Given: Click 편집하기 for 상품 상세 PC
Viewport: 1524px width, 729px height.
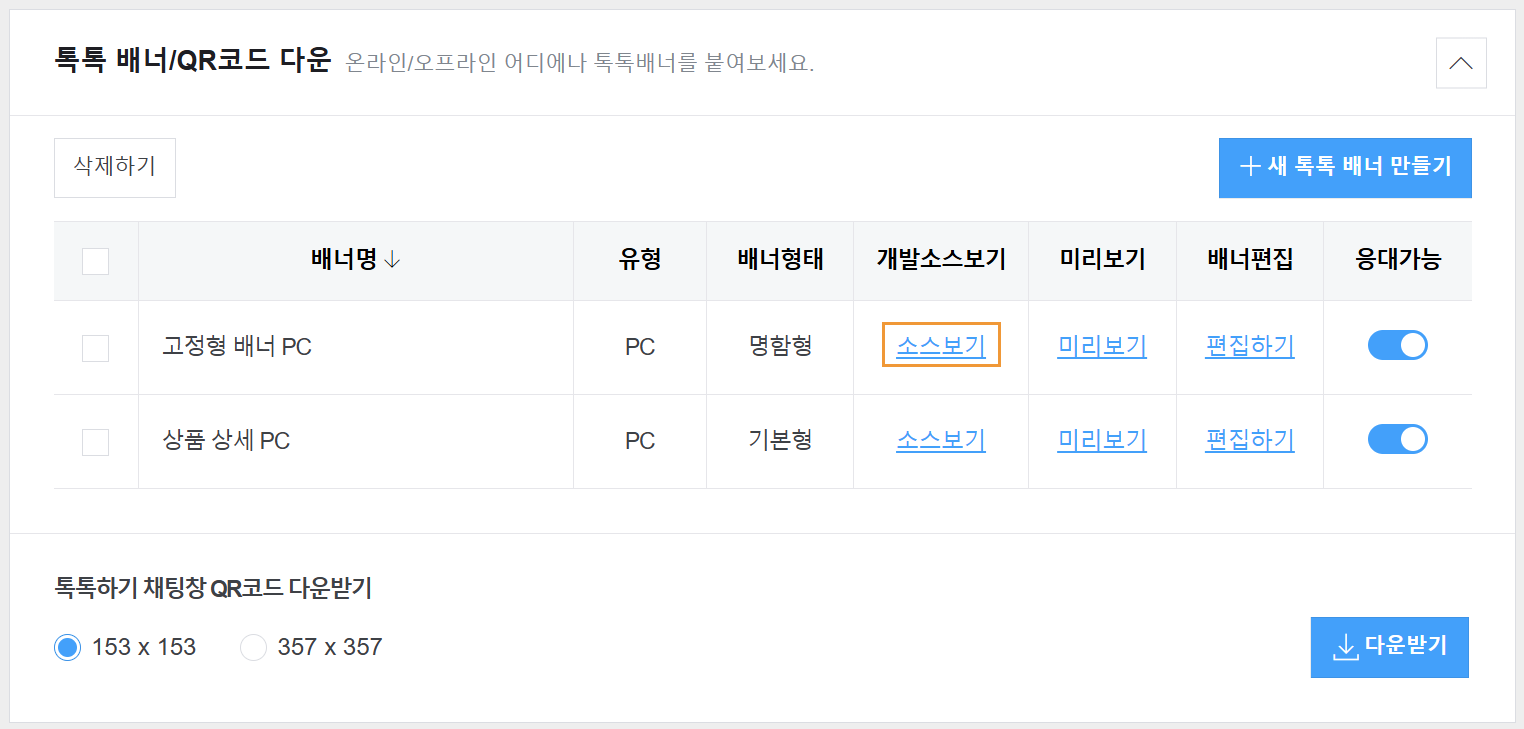Looking at the screenshot, I should point(1249,440).
